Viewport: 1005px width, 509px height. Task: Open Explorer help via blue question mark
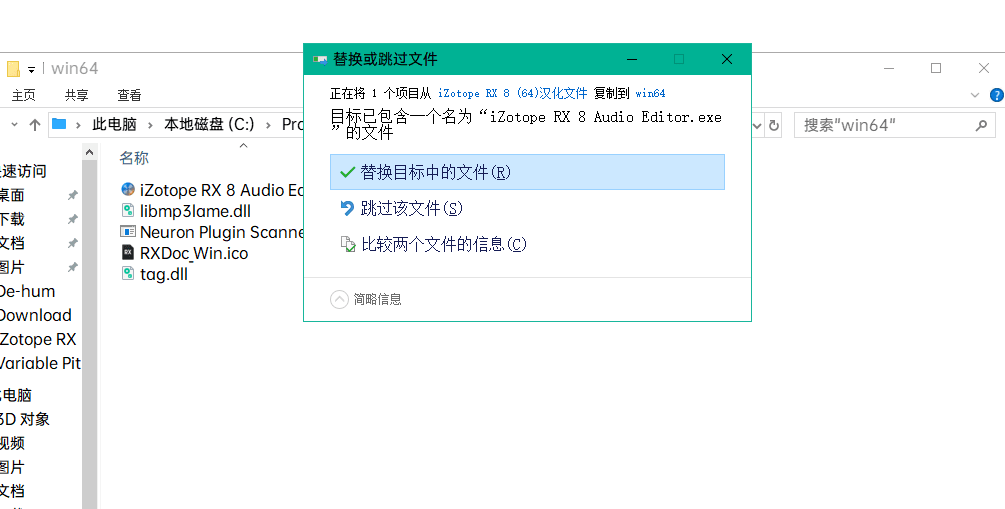(996, 95)
